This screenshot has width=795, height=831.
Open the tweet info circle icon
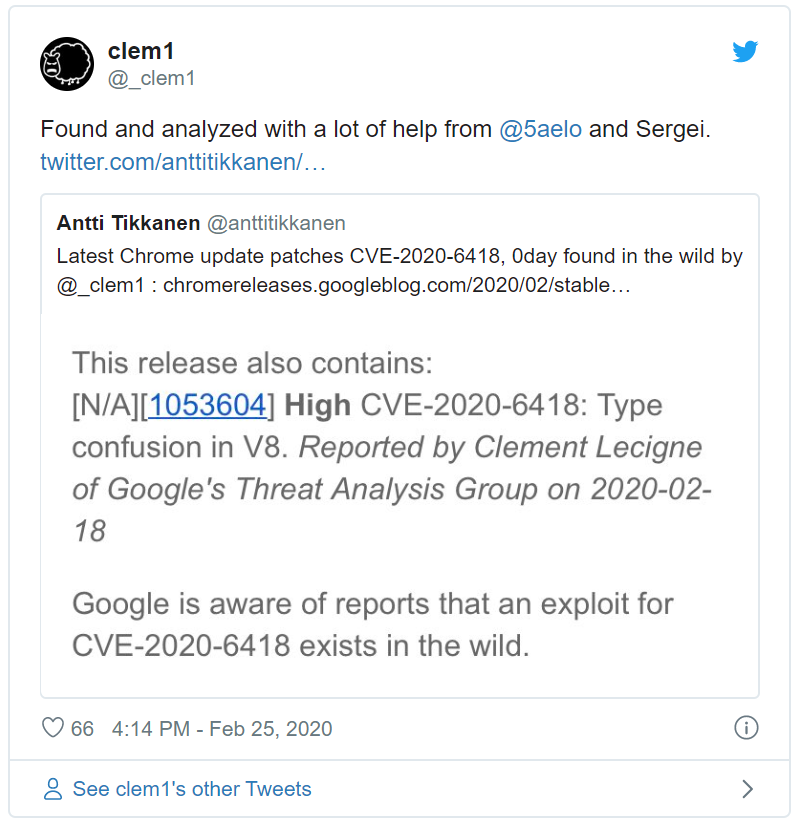click(746, 728)
